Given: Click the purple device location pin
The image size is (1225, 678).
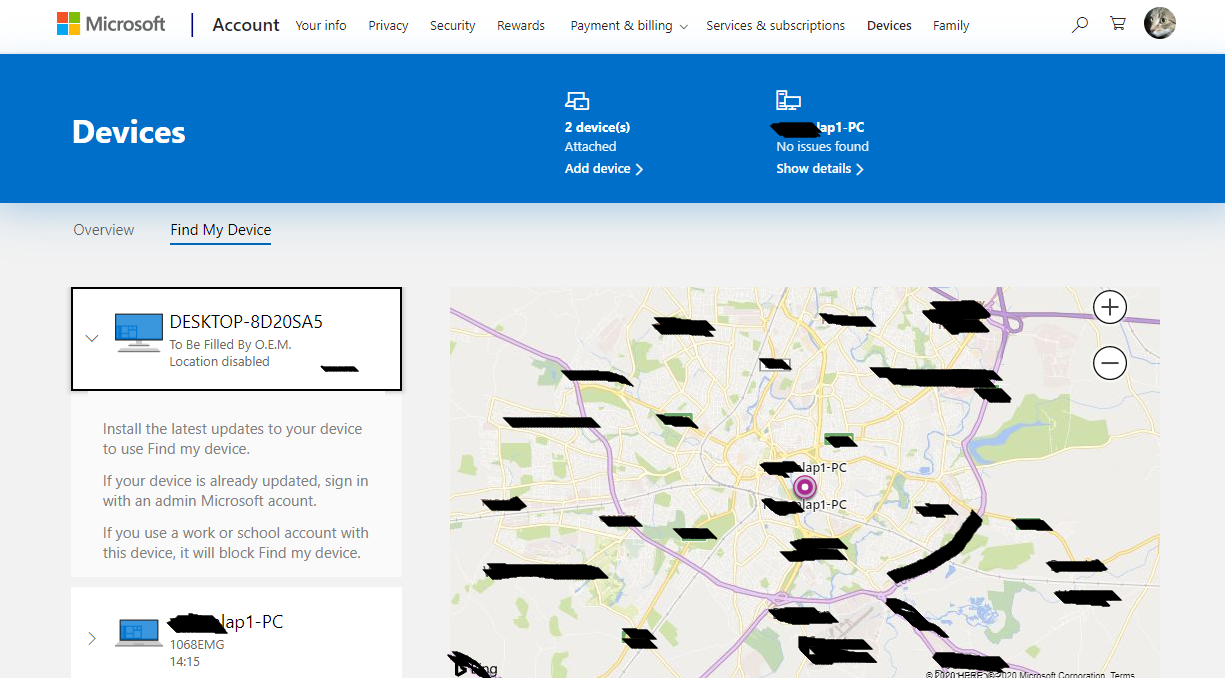Looking at the screenshot, I should (805, 487).
